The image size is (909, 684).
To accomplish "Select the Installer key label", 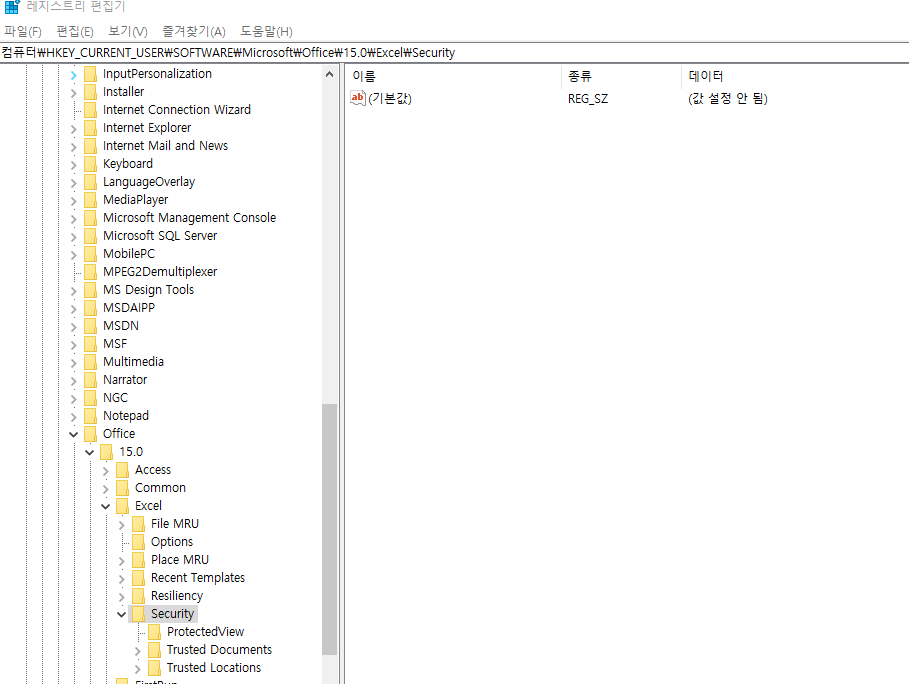I will click(x=123, y=92).
